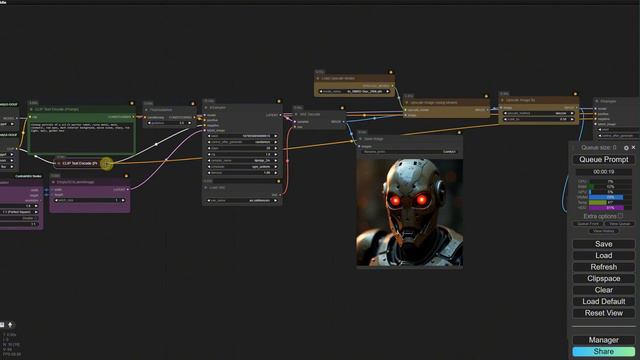Click the filename_prefix field in Save Image
The width and height of the screenshot is (640, 360).
pyautogui.click(x=409, y=151)
